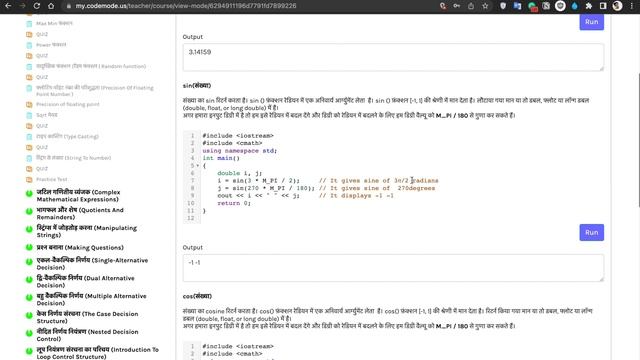Collapse the code block at line 5
Screen dimensions: 640x360
[x=198, y=166]
